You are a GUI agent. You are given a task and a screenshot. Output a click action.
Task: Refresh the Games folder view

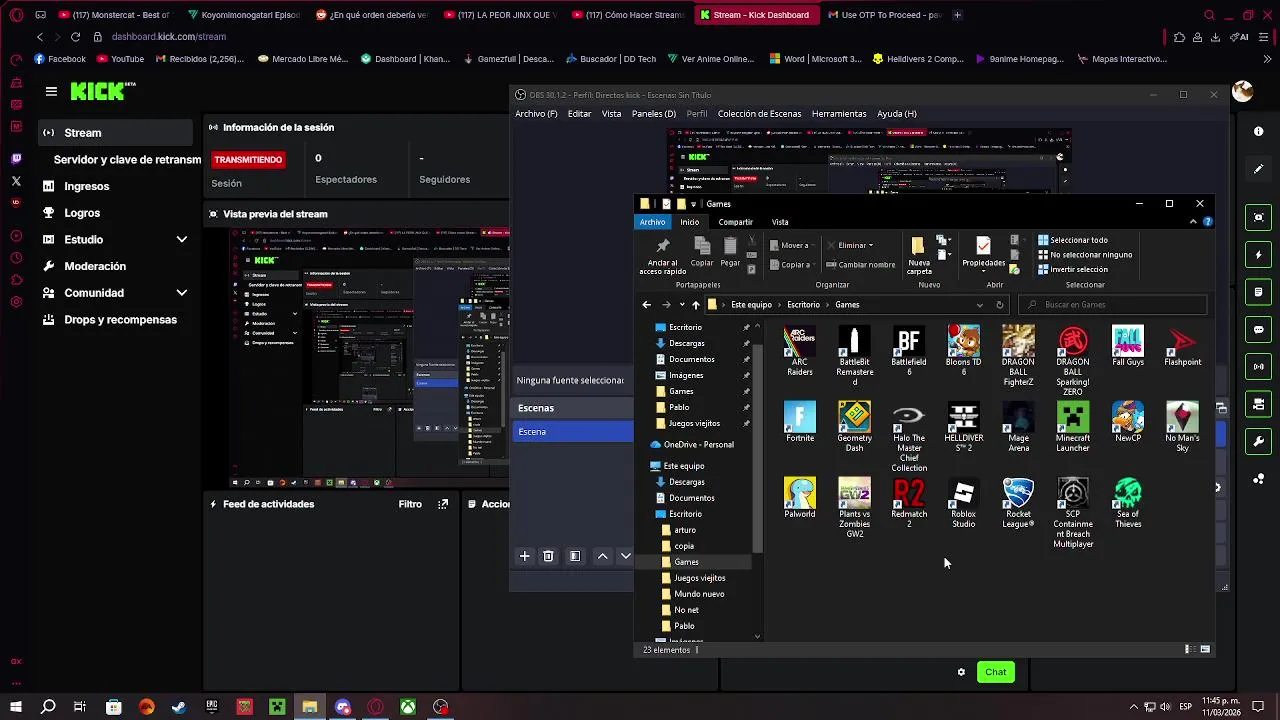point(999,305)
